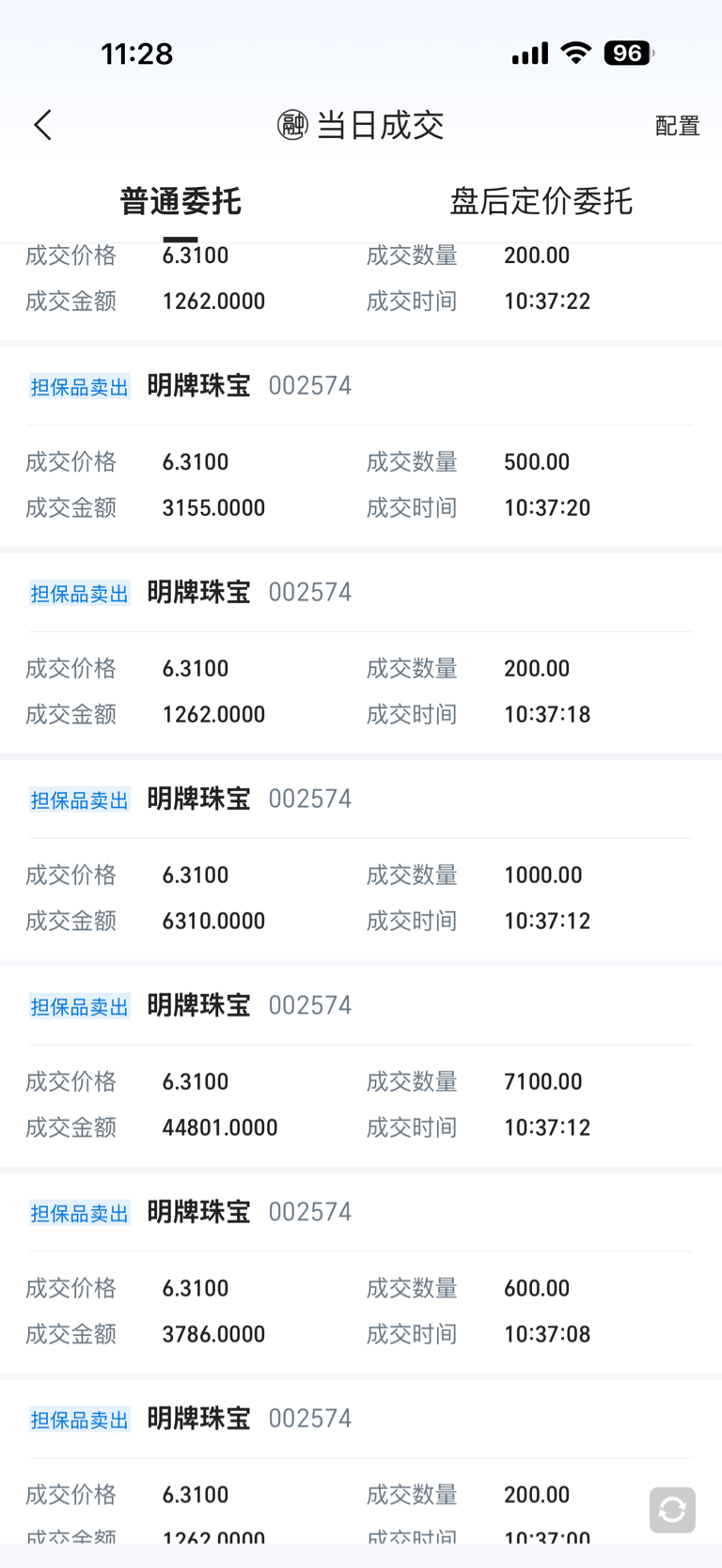The image size is (722, 1568).
Task: Tap the Wi-Fi status icon
Action: pyautogui.click(x=575, y=54)
